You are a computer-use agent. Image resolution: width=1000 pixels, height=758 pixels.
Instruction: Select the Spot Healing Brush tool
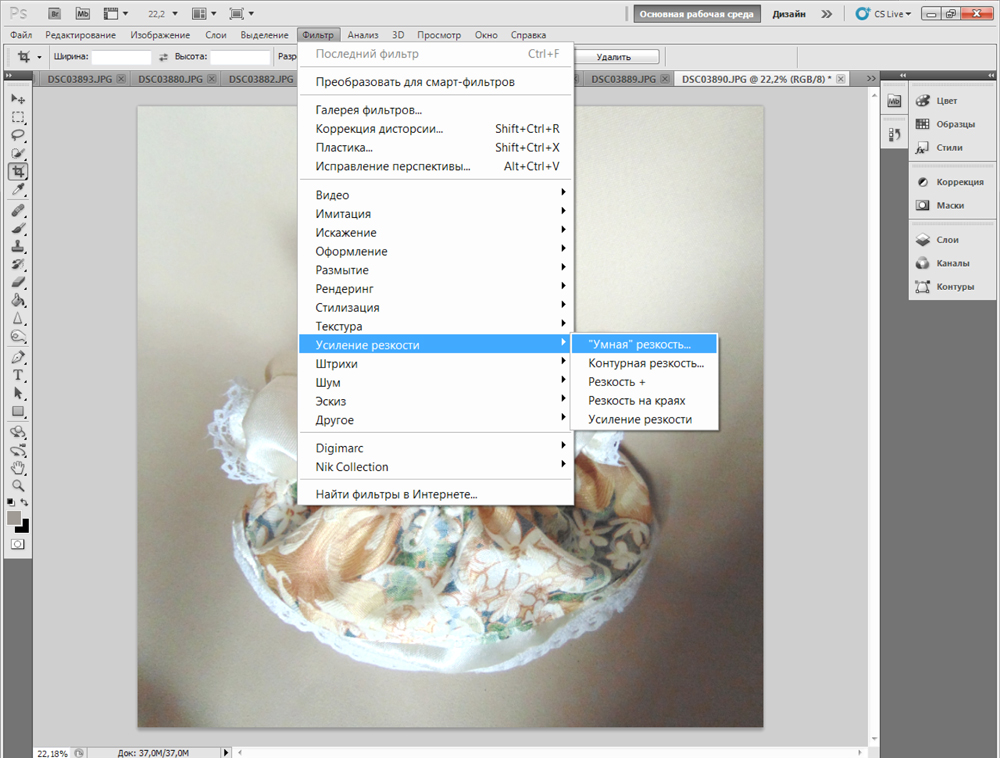point(18,210)
